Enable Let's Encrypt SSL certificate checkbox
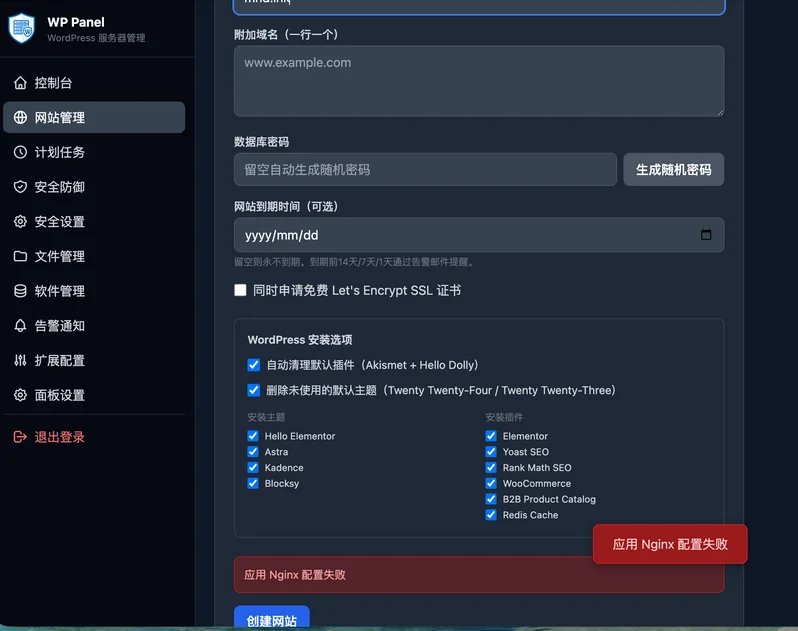 point(240,290)
